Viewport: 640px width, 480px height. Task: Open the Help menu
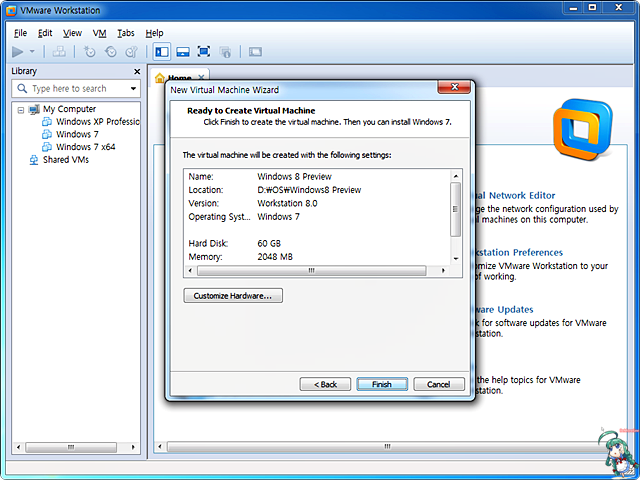(154, 33)
